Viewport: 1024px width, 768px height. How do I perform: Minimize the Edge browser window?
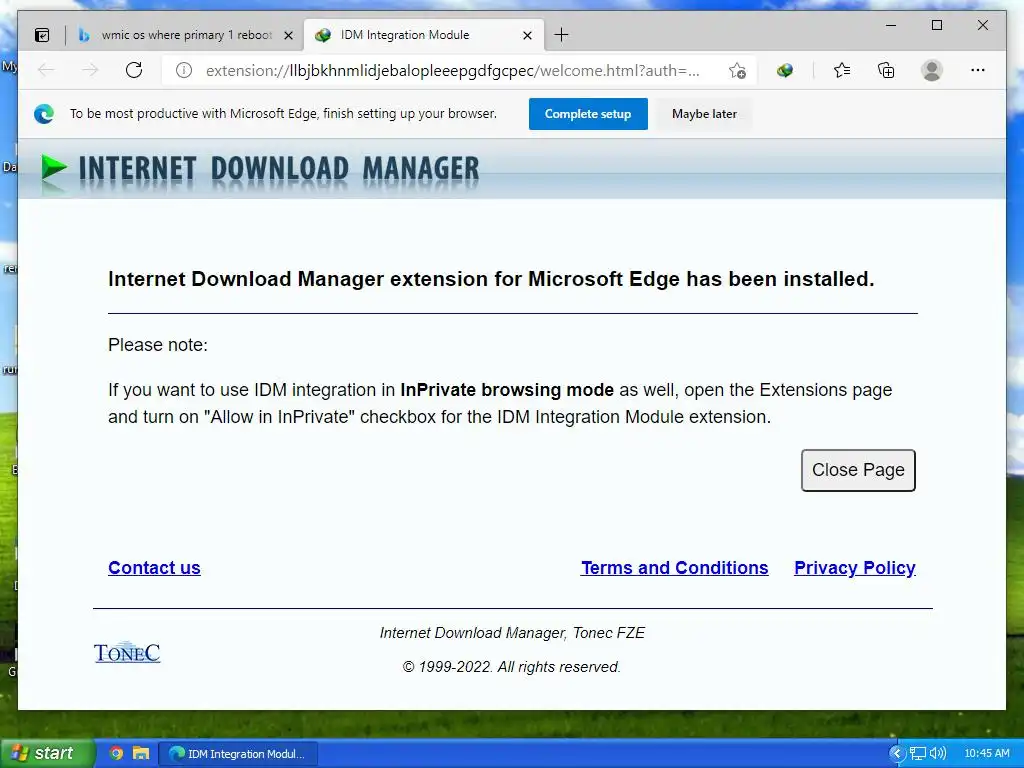tap(891, 25)
